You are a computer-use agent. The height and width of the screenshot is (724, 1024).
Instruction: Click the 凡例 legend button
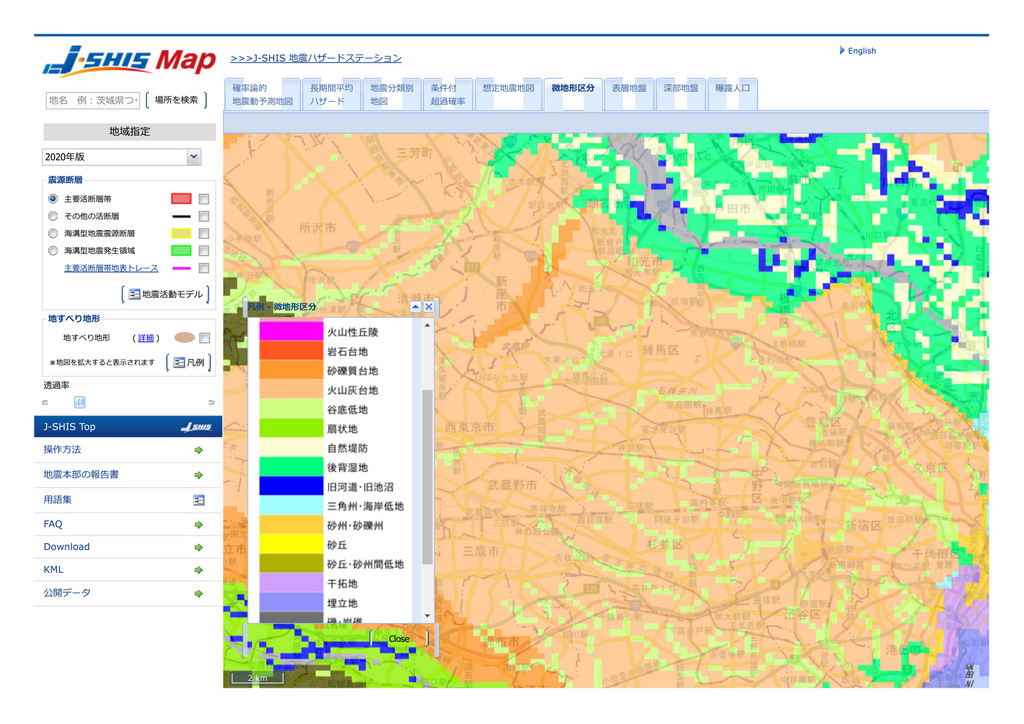(189, 362)
